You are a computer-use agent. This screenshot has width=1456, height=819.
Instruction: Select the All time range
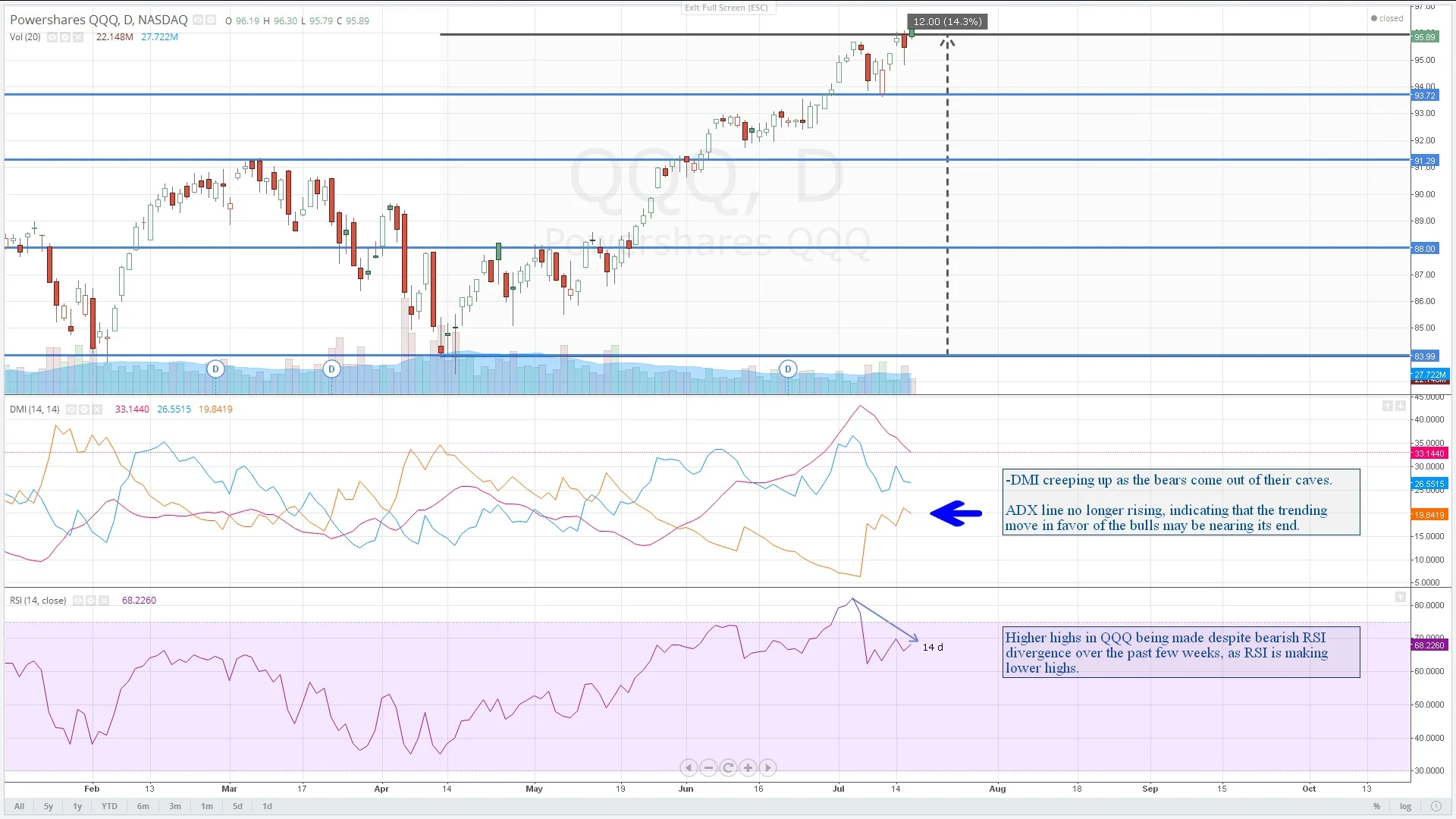[x=19, y=807]
